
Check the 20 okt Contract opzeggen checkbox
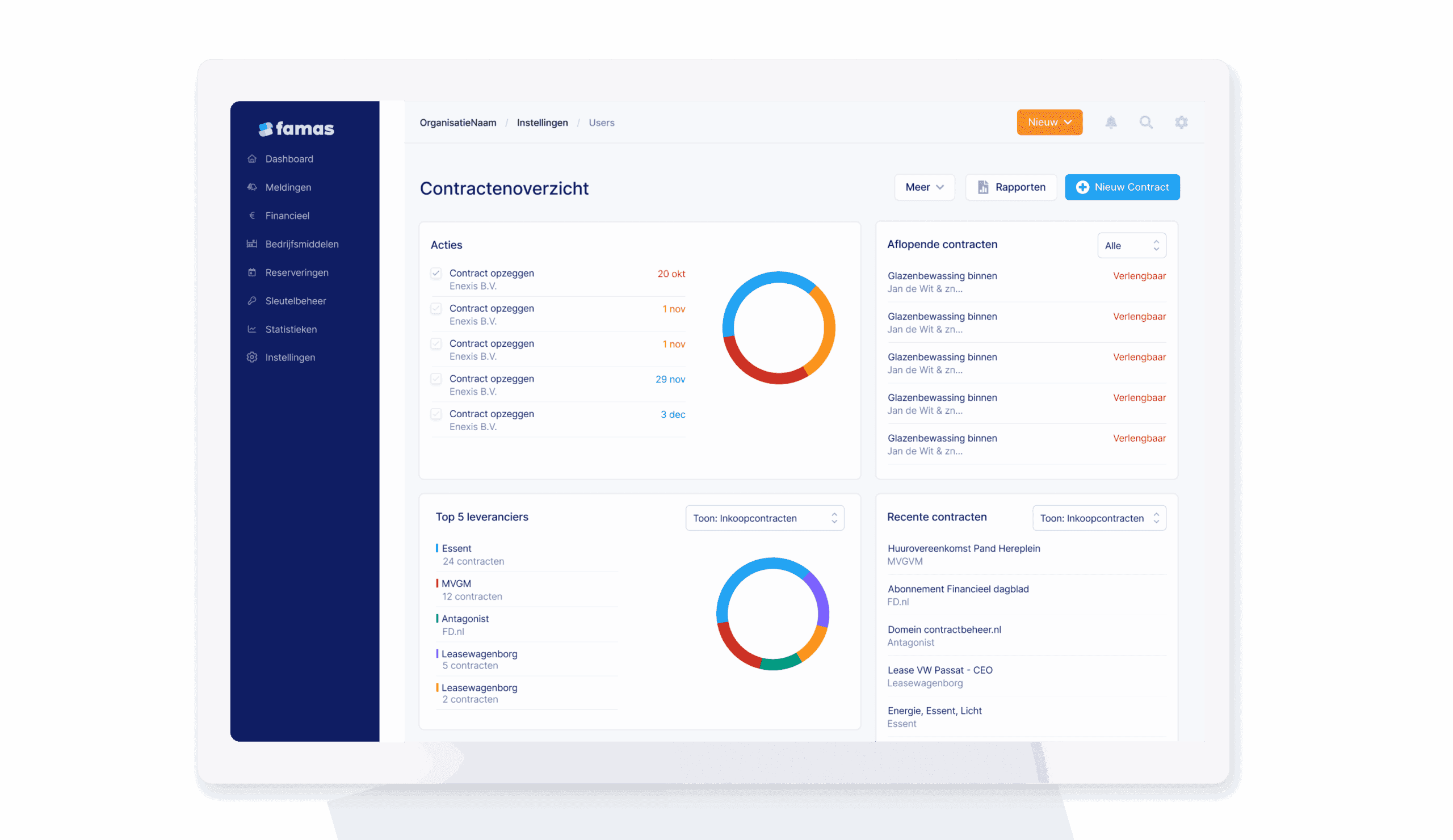tap(436, 273)
